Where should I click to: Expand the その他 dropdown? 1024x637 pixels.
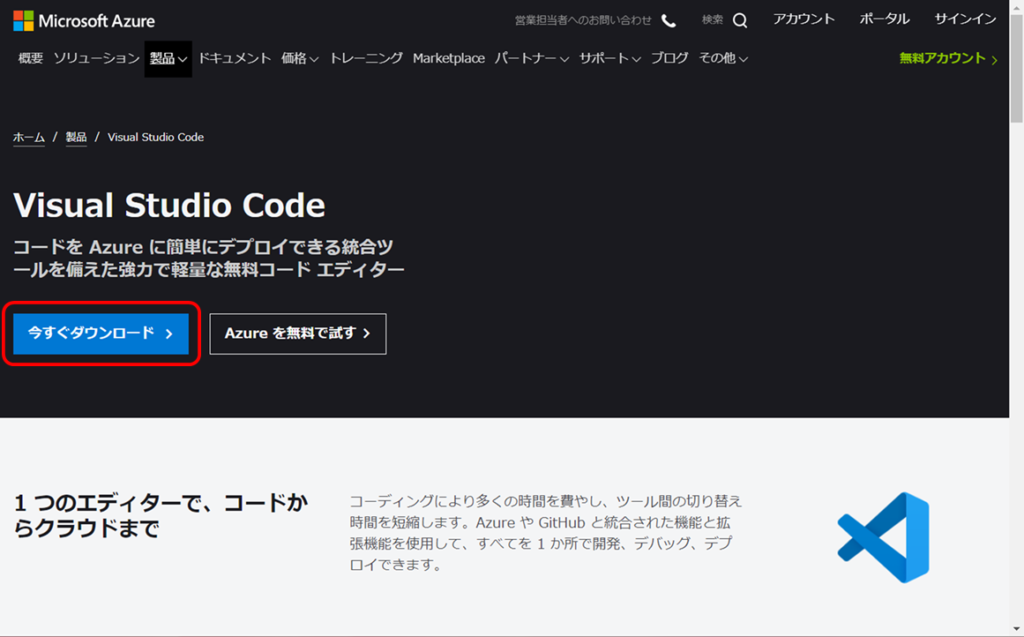pos(723,58)
